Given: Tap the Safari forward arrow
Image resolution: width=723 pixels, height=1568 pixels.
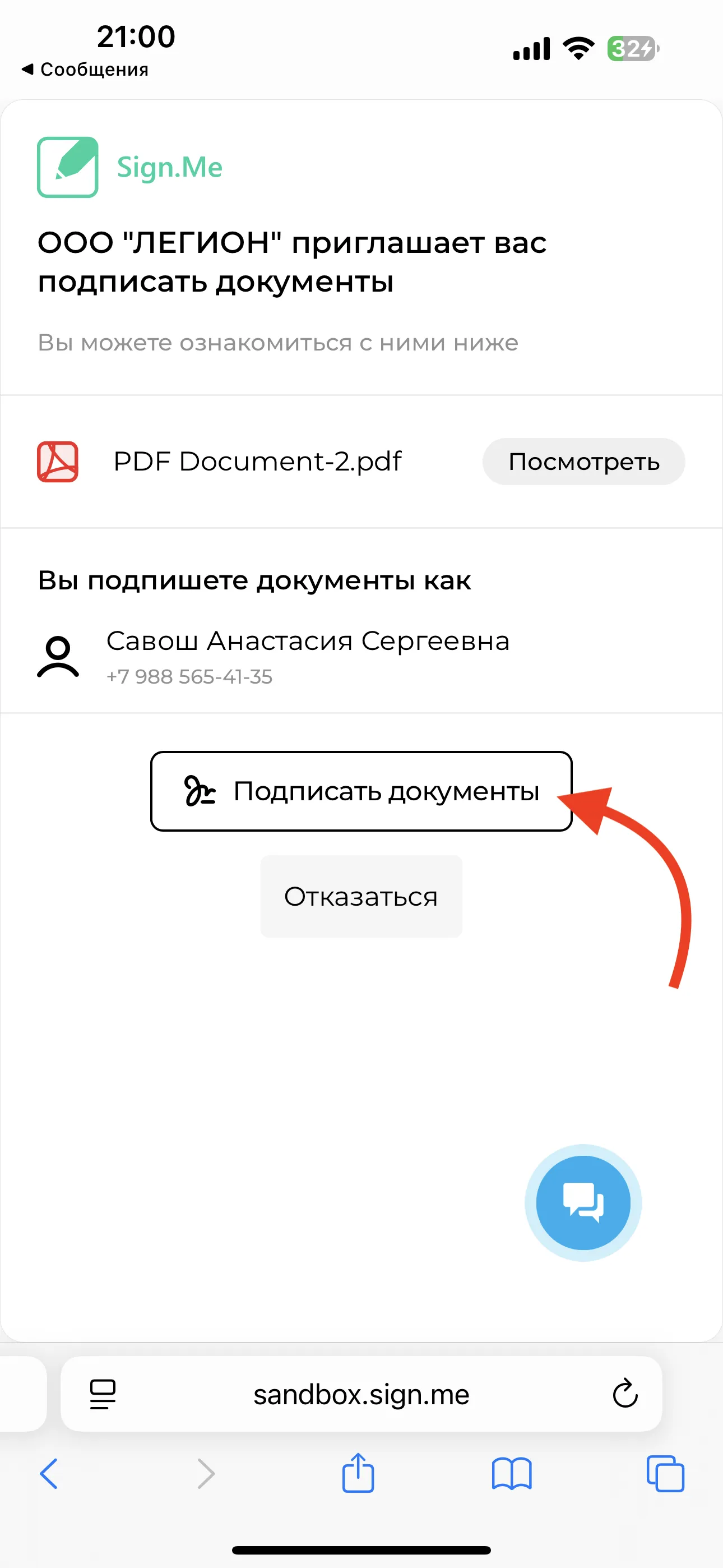Looking at the screenshot, I should point(206,1474).
